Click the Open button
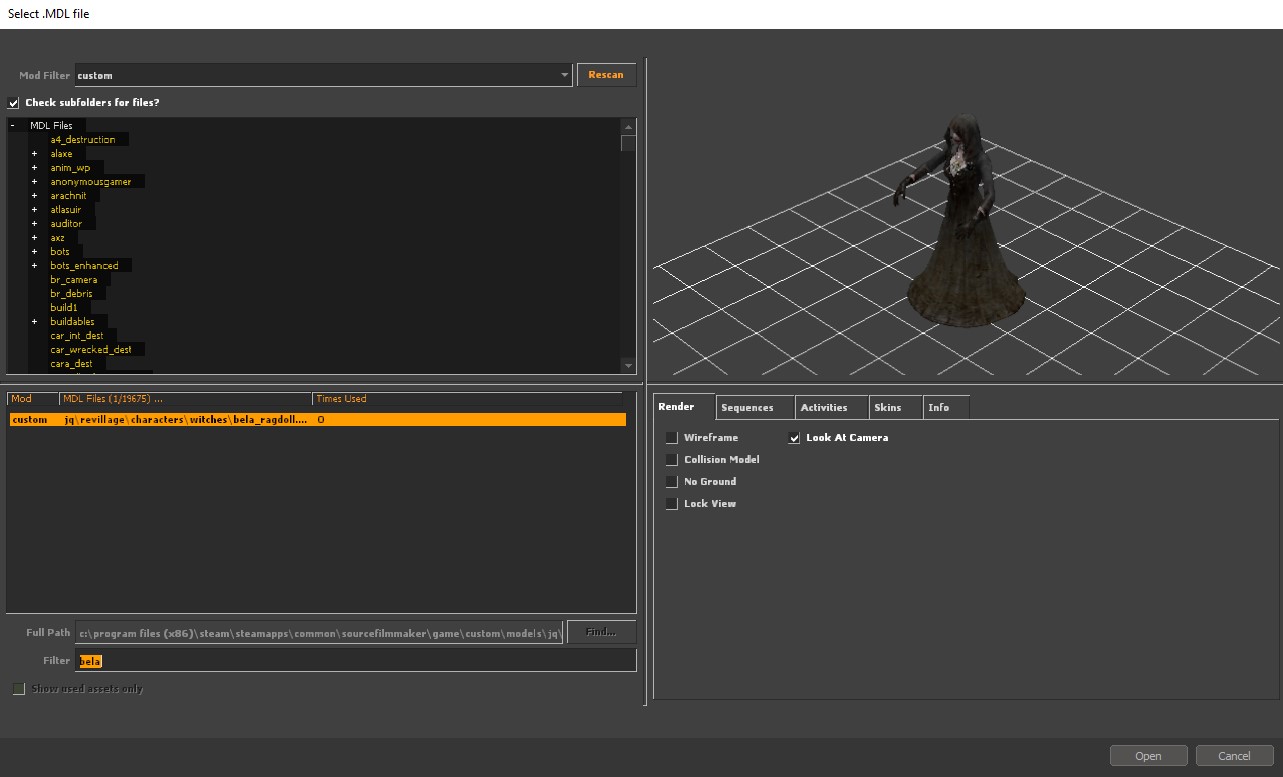1283x777 pixels. tap(1148, 756)
